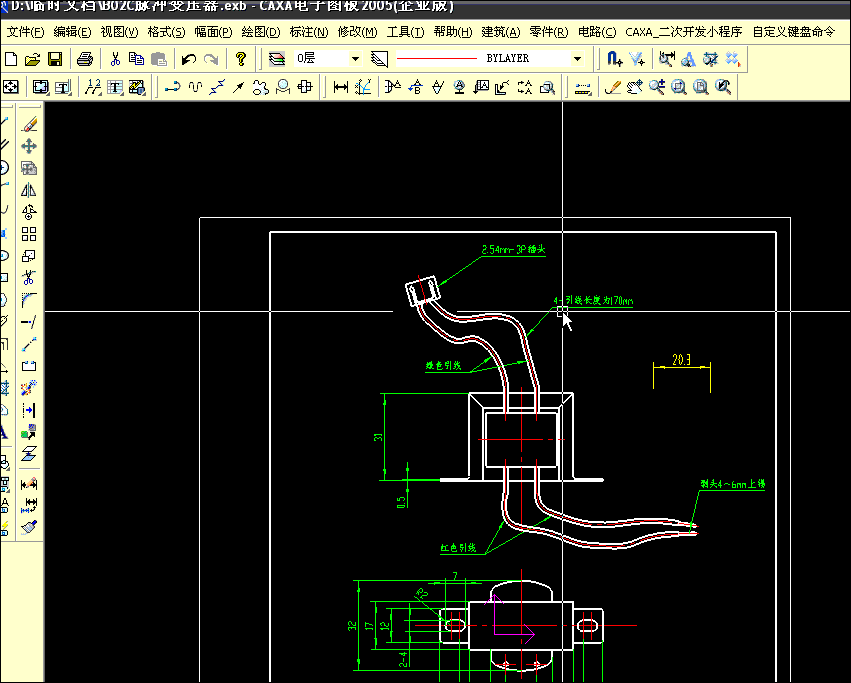Select the Rotate tool
The width and height of the screenshot is (851, 683).
click(x=29, y=212)
